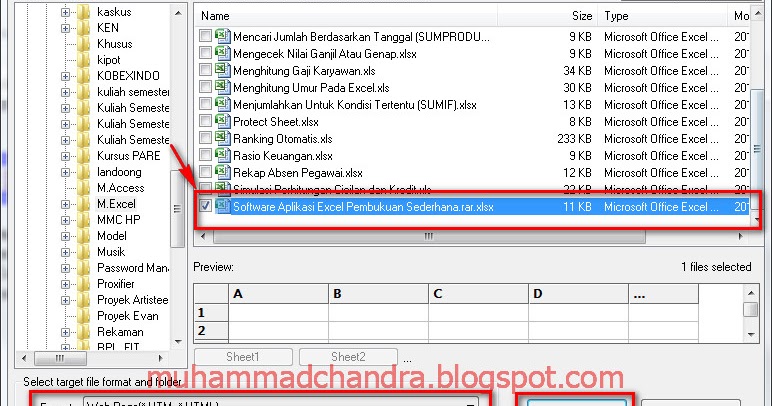Tick checkbox for Rasio Keuangan.xlsx
Image resolution: width=772 pixels, height=406 pixels.
205,156
